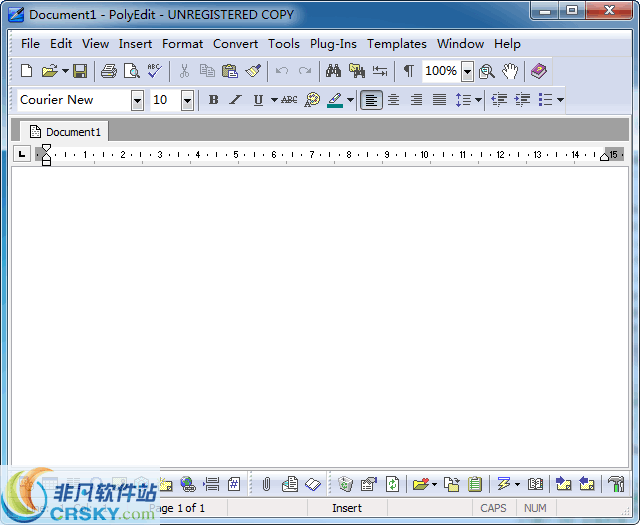The height and width of the screenshot is (525, 640).
Task: Expand the open file dropdown arrow
Action: click(x=65, y=71)
